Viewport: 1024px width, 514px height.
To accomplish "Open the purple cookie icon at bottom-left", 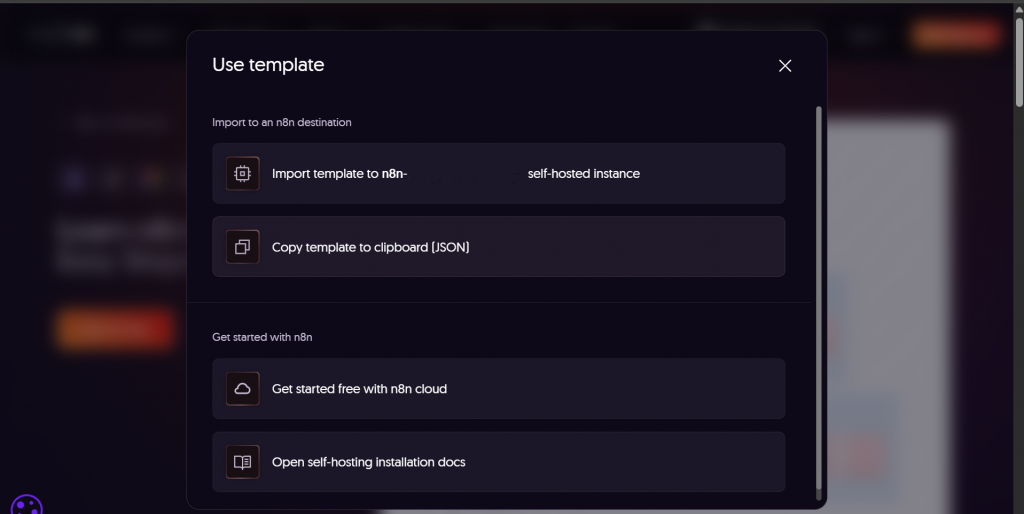I will click(27, 506).
